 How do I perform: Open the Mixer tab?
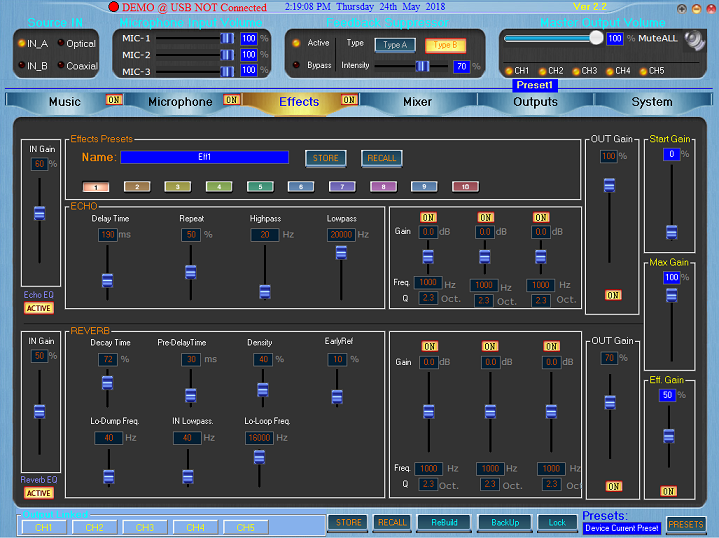(x=417, y=102)
